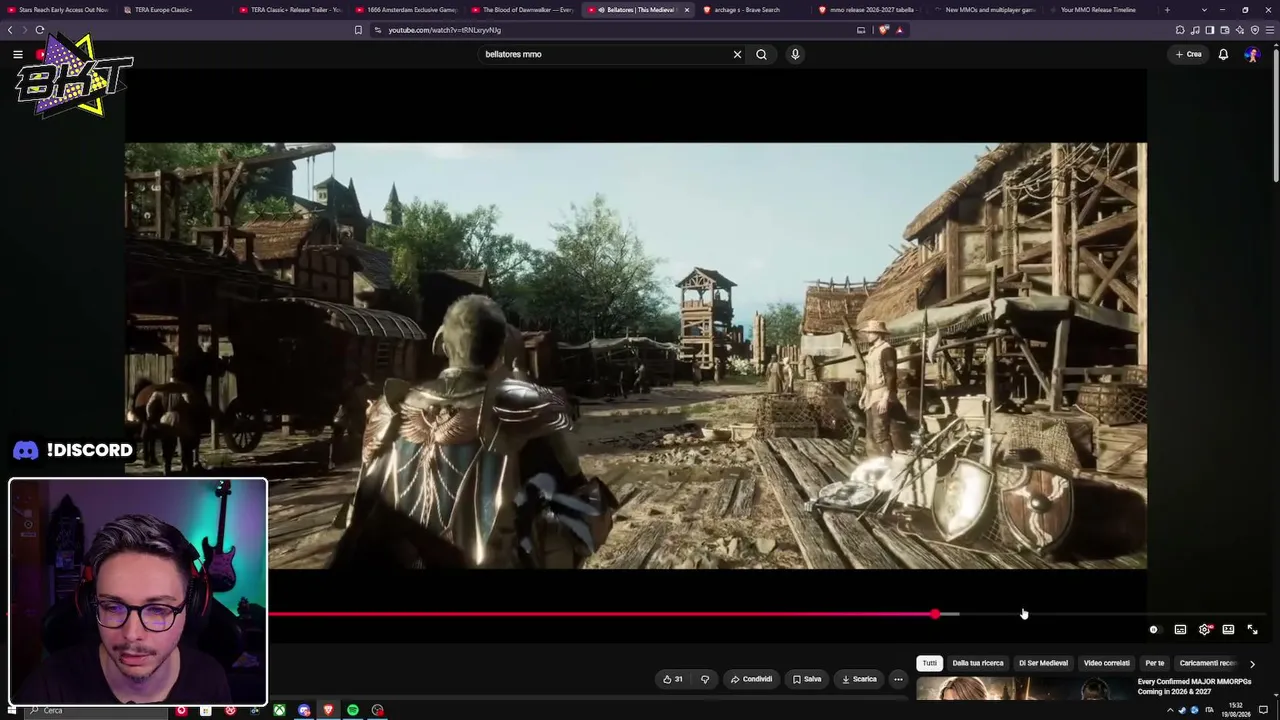Select the Dalla tua ricerca chip
The height and width of the screenshot is (720, 1280).
pyautogui.click(x=978, y=663)
